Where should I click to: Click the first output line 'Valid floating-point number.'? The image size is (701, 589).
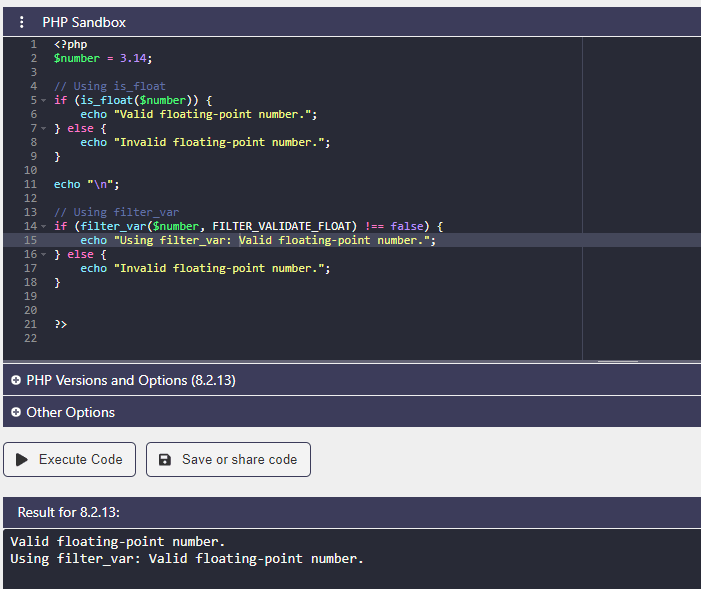118,542
